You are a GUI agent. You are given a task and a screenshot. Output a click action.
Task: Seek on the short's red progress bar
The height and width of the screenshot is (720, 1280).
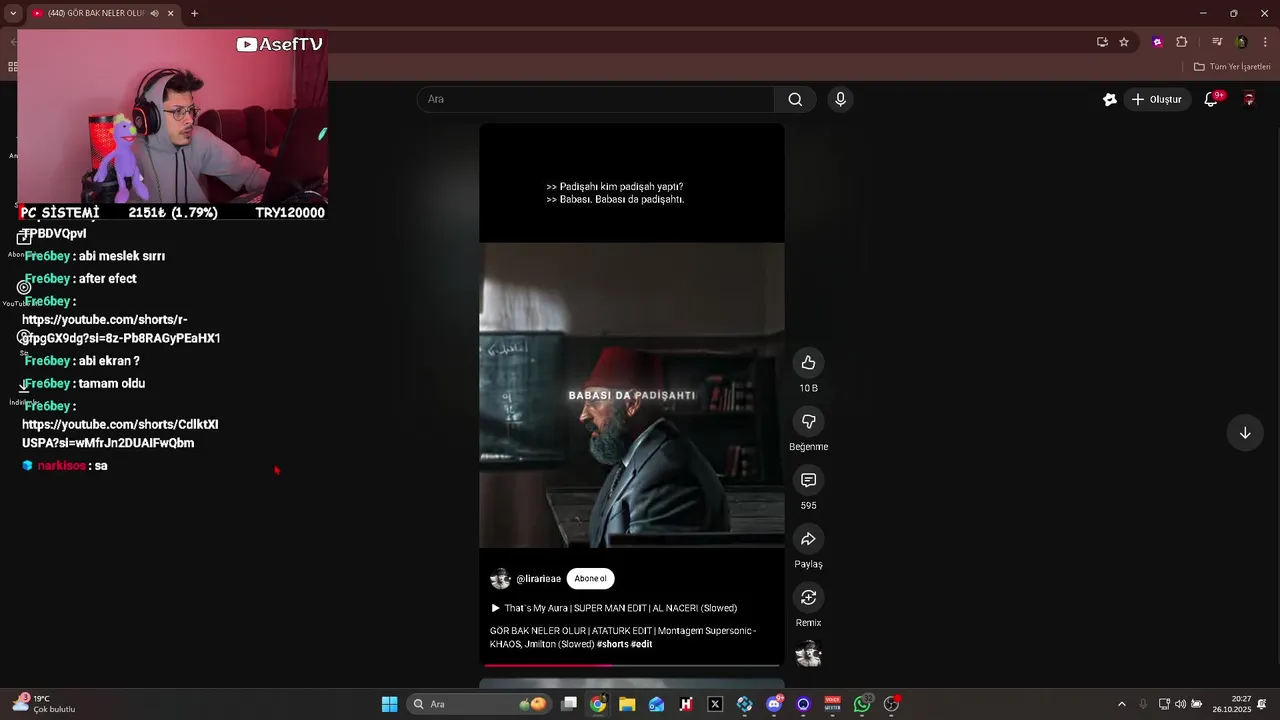click(632, 665)
